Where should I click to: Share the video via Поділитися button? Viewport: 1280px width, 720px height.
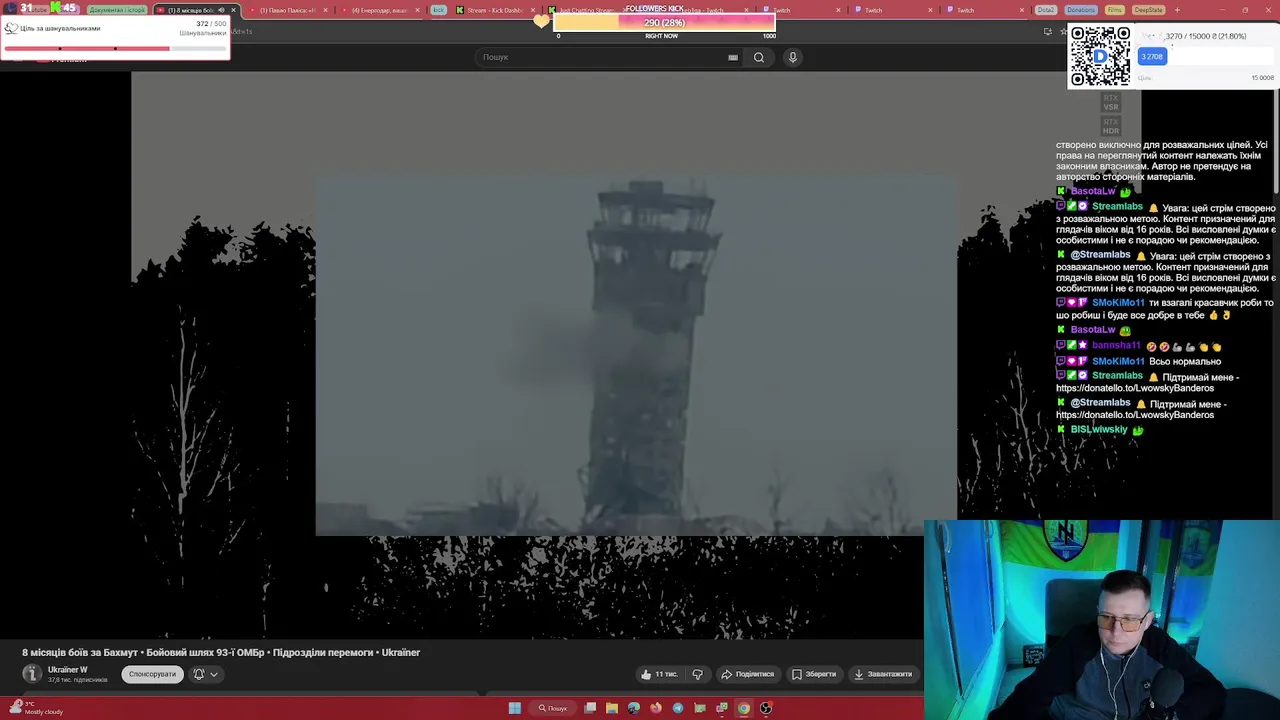[x=748, y=674]
